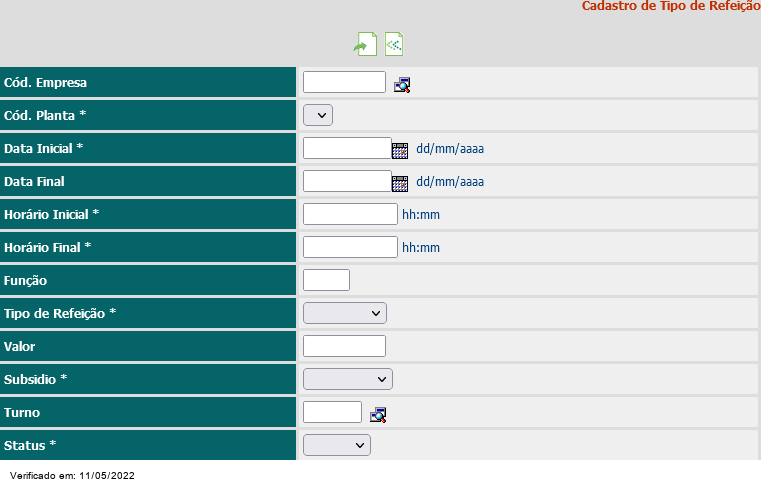Open the lookup search beside Turno
This screenshot has width=761, height=490.
[378, 415]
